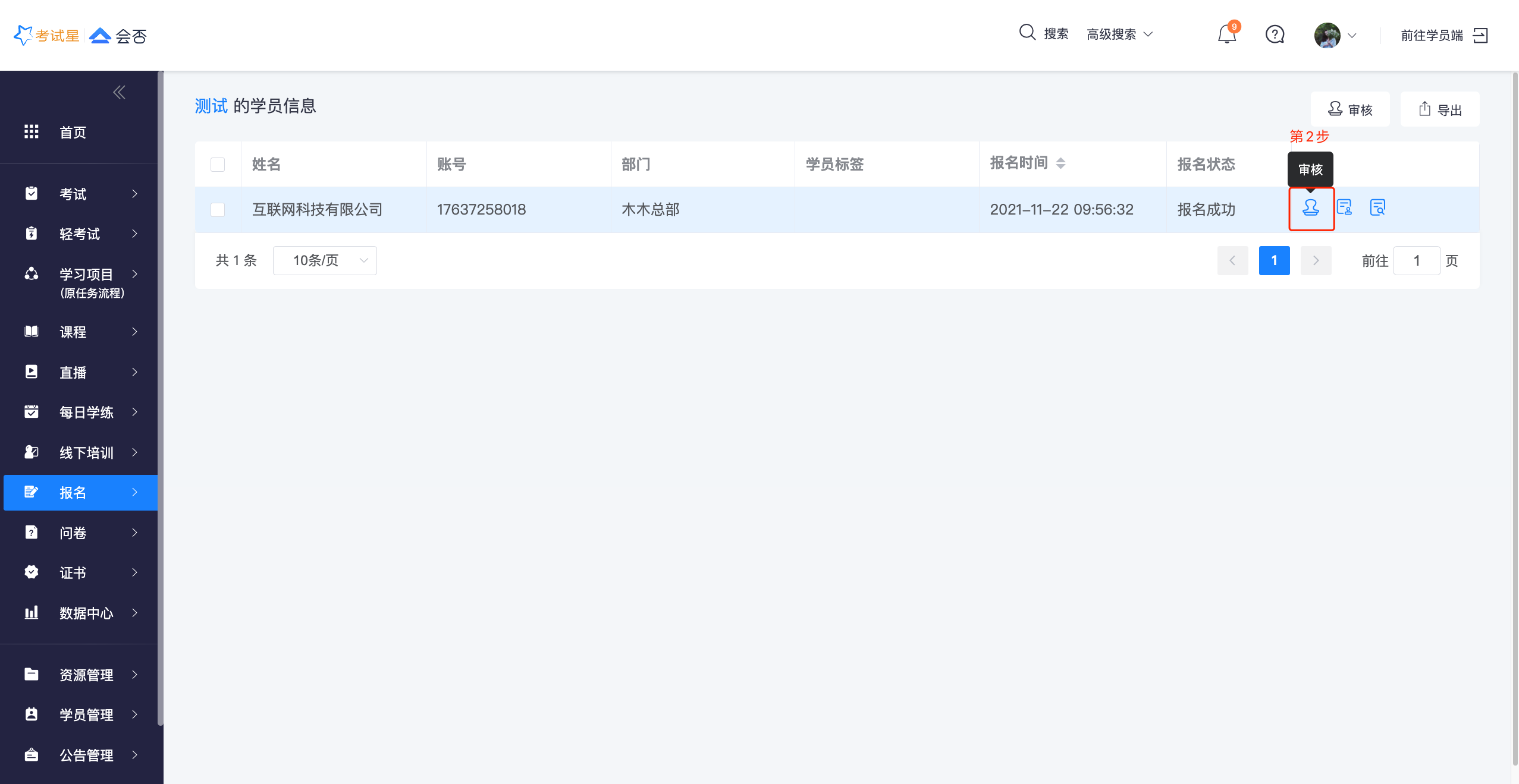The image size is (1519, 784).
Task: Toggle the select-all header checkbox
Action: [x=218, y=165]
